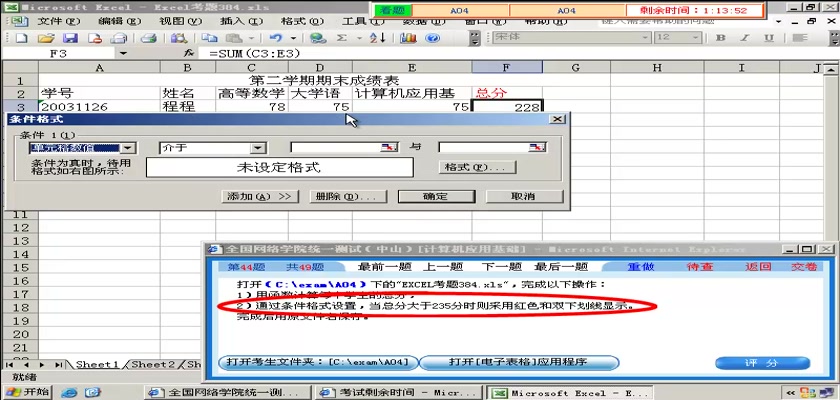Click the 删除(D)... button

point(348,197)
